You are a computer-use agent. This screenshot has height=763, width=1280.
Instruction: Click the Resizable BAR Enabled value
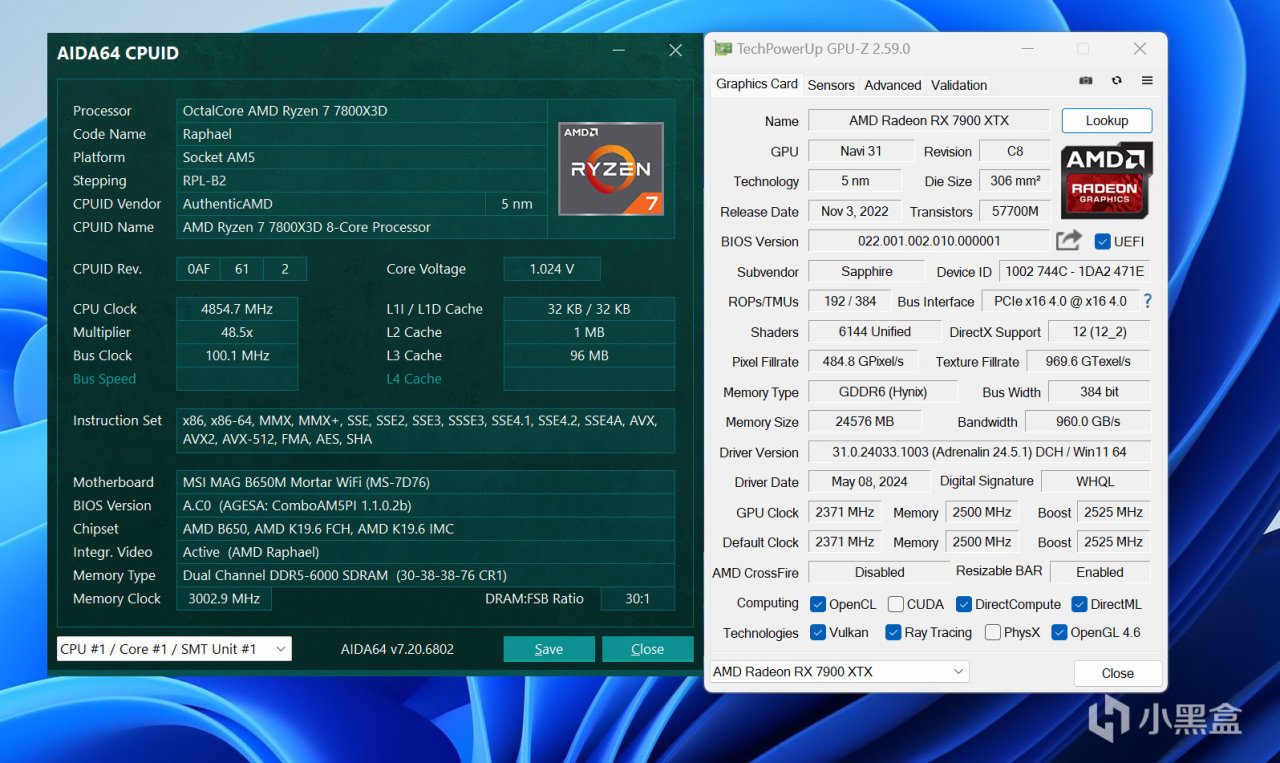pyautogui.click(x=1100, y=572)
